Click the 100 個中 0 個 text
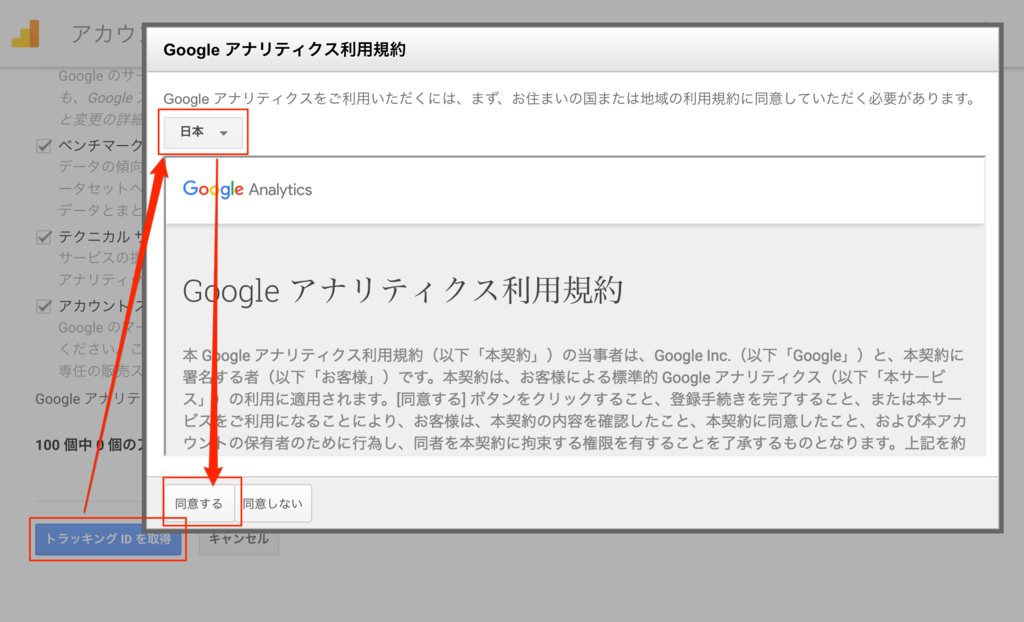This screenshot has width=1024, height=622. [x=90, y=445]
